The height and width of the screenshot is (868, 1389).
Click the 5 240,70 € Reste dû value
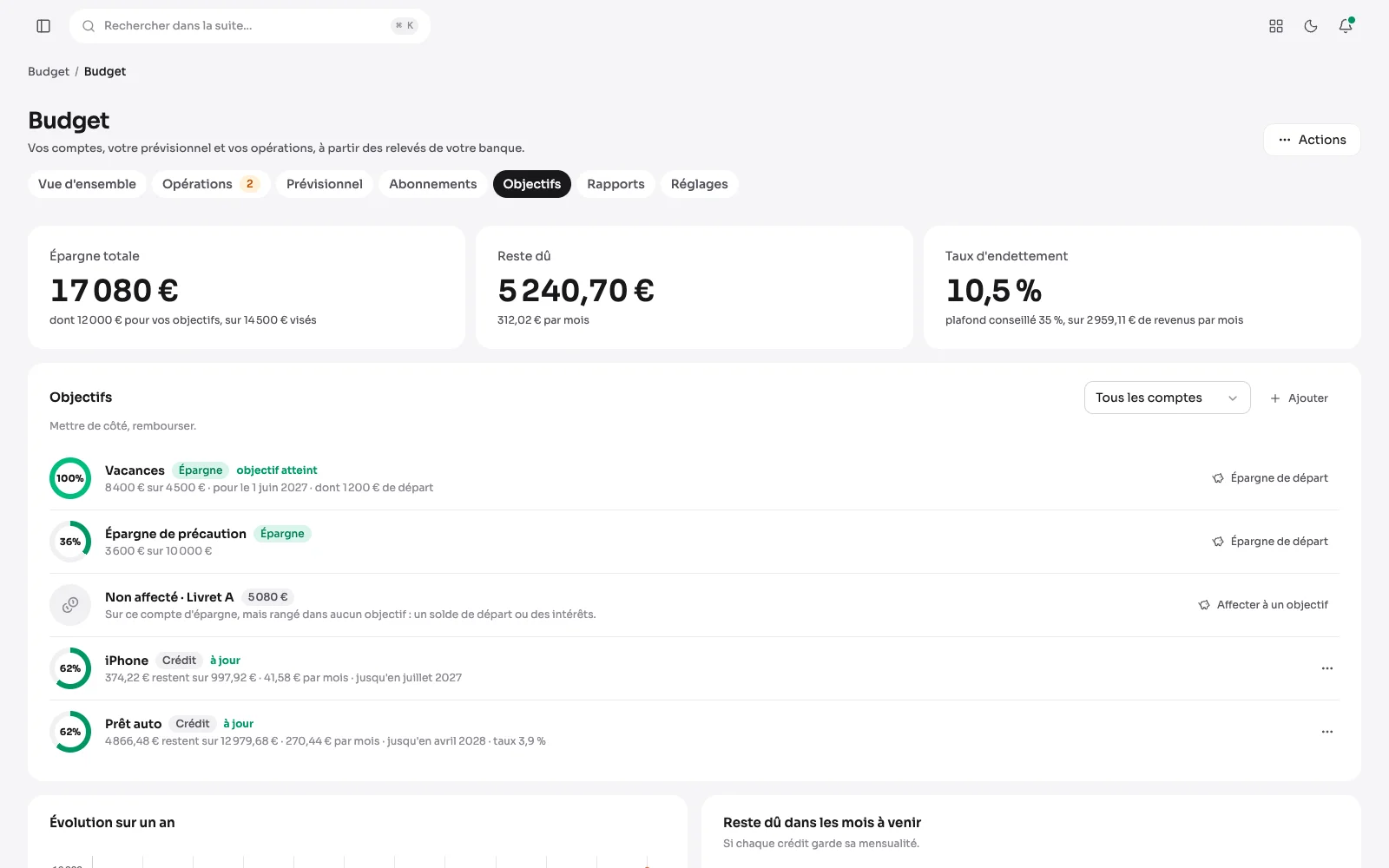(576, 290)
